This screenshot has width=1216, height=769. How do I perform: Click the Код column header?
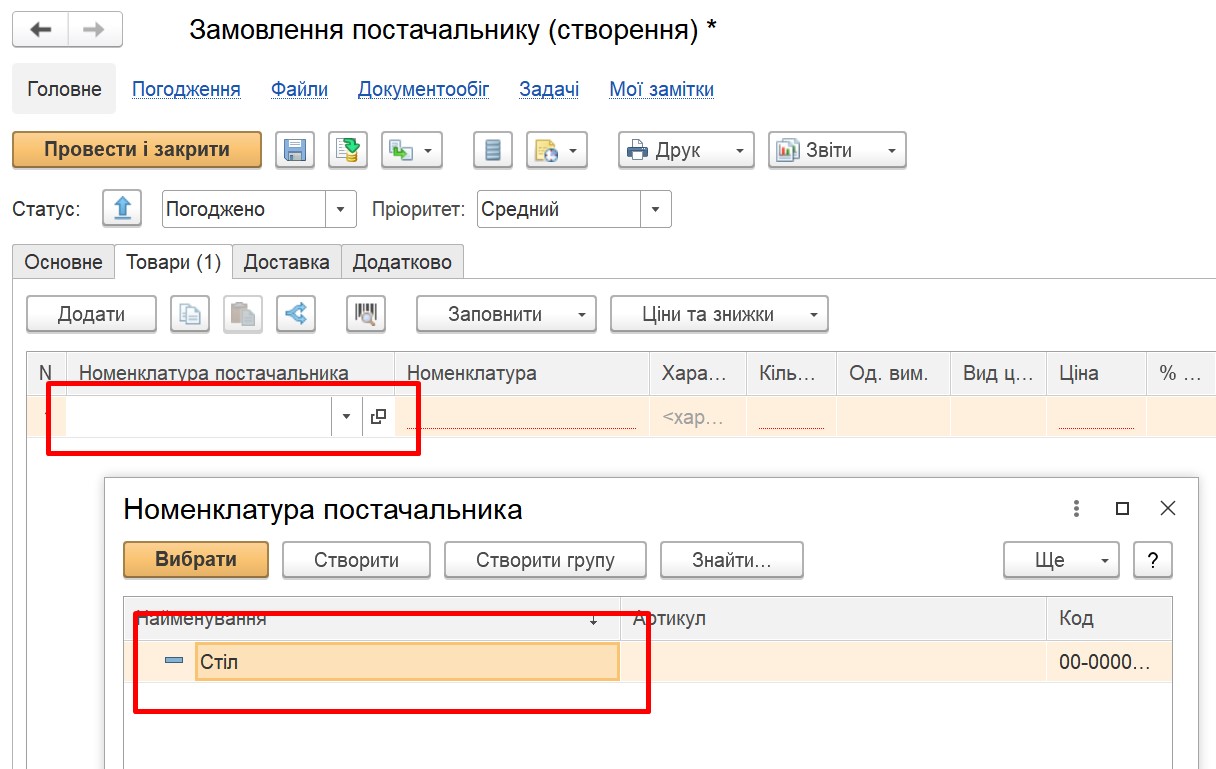pyautogui.click(x=1109, y=618)
